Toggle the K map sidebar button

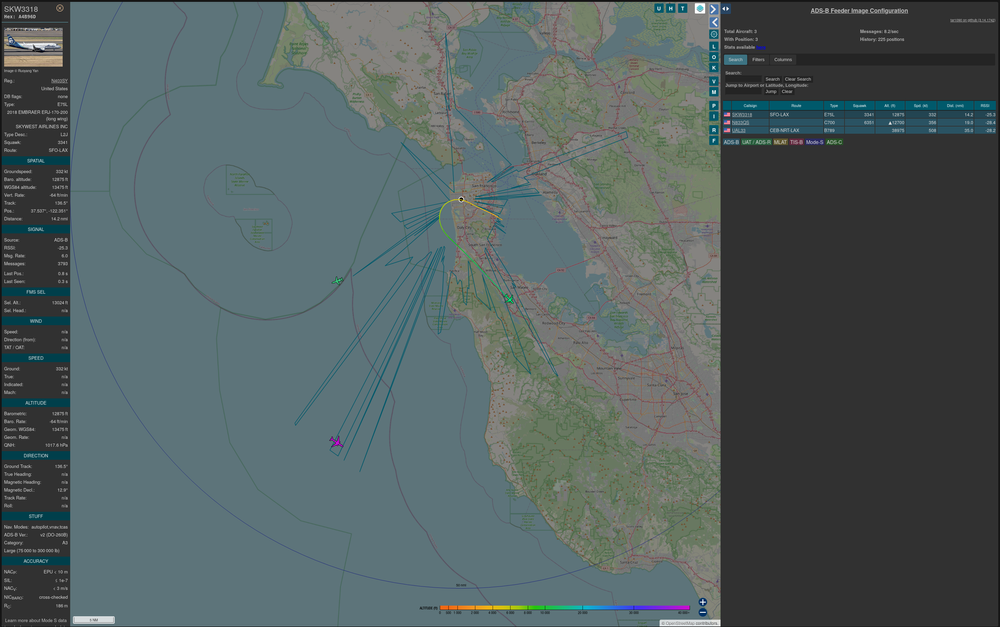click(x=714, y=68)
